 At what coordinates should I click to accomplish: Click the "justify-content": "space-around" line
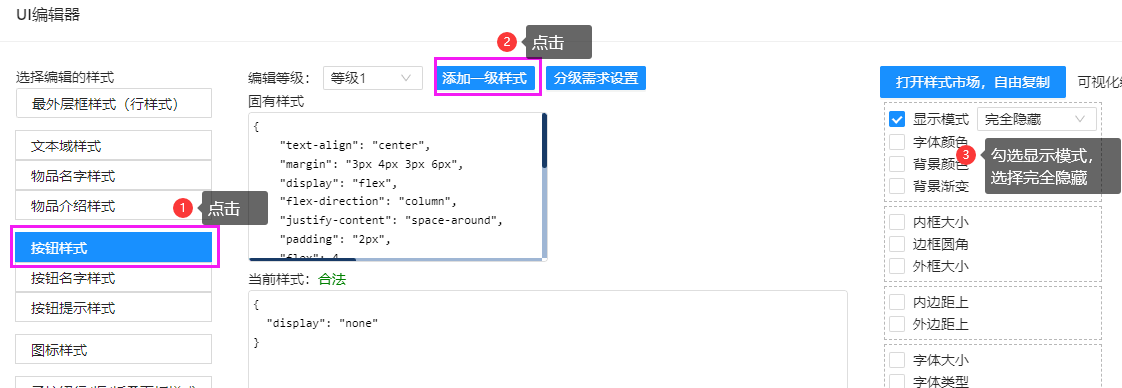click(391, 220)
